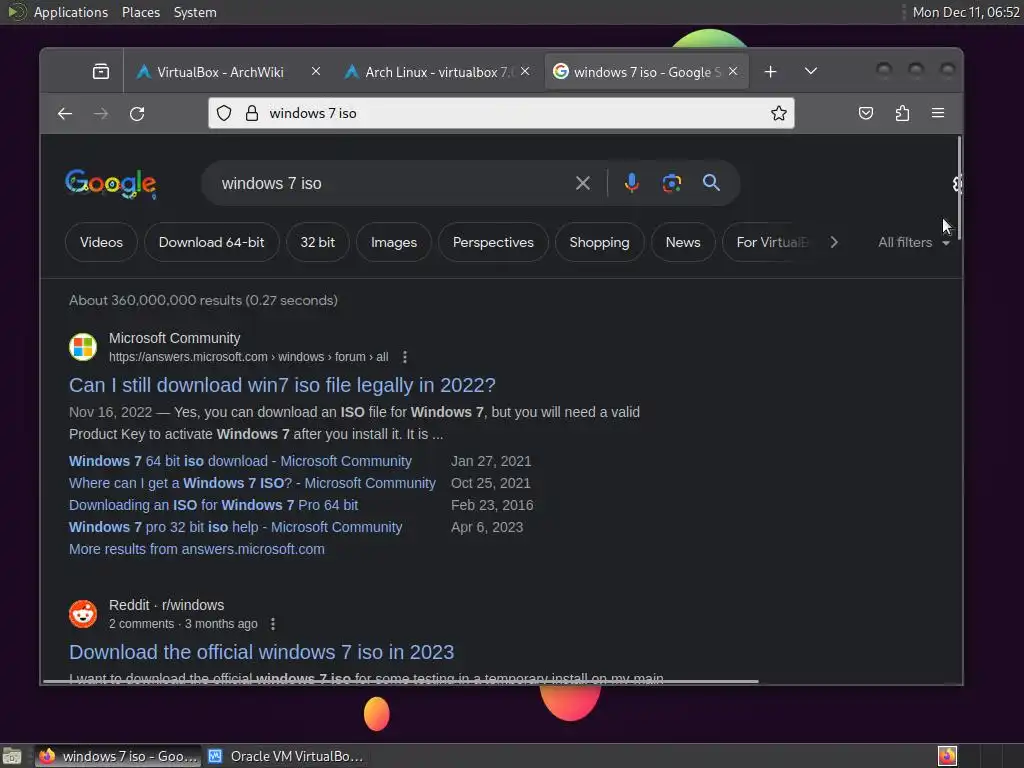Screen dimensions: 1024x768
Task: Open 'Downloading an ISO for Windows 7 Pro' link
Action: (x=214, y=505)
